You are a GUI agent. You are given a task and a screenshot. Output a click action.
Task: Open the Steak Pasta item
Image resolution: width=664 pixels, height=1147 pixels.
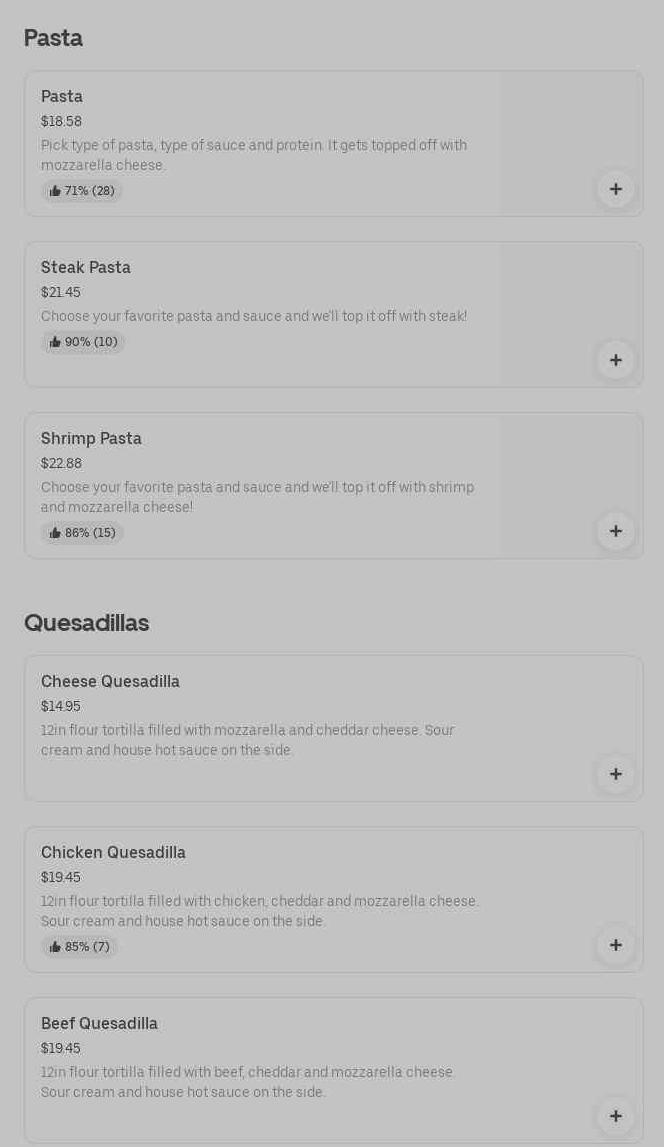pyautogui.click(x=86, y=268)
